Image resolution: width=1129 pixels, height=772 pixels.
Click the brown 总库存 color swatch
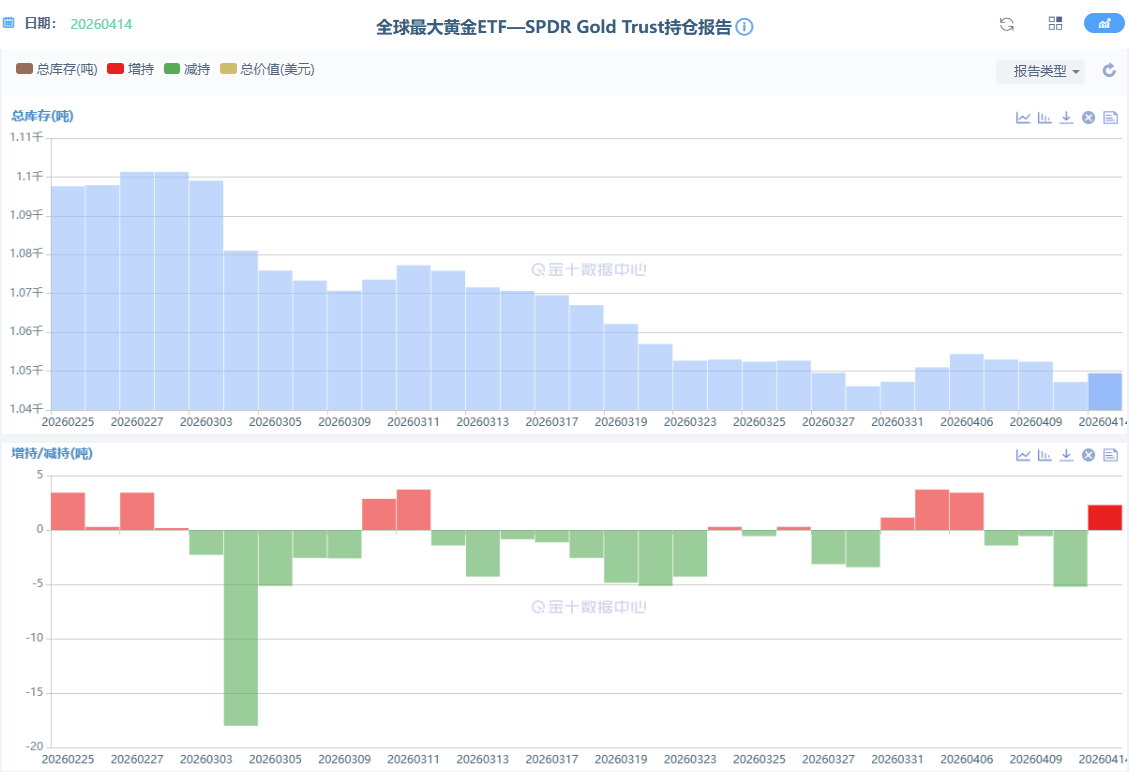pos(24,68)
